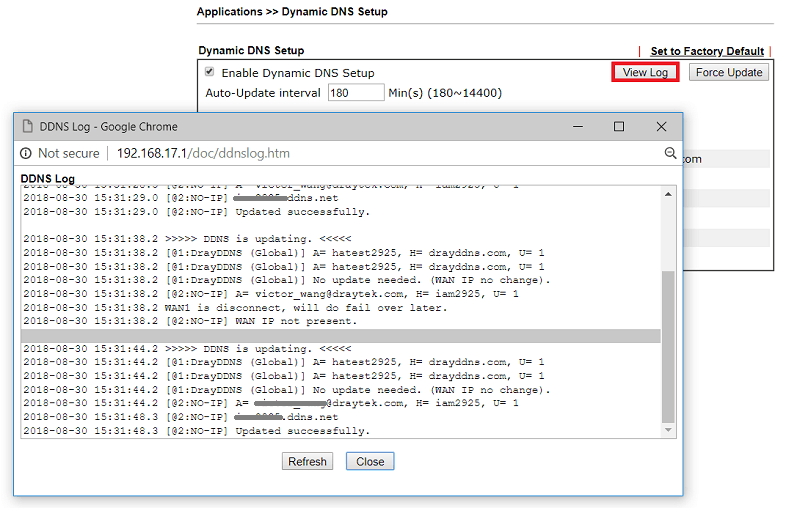This screenshot has height=508, width=800.
Task: Toggle Enable Dynamic DNS Setup checkbox
Action: click(209, 73)
